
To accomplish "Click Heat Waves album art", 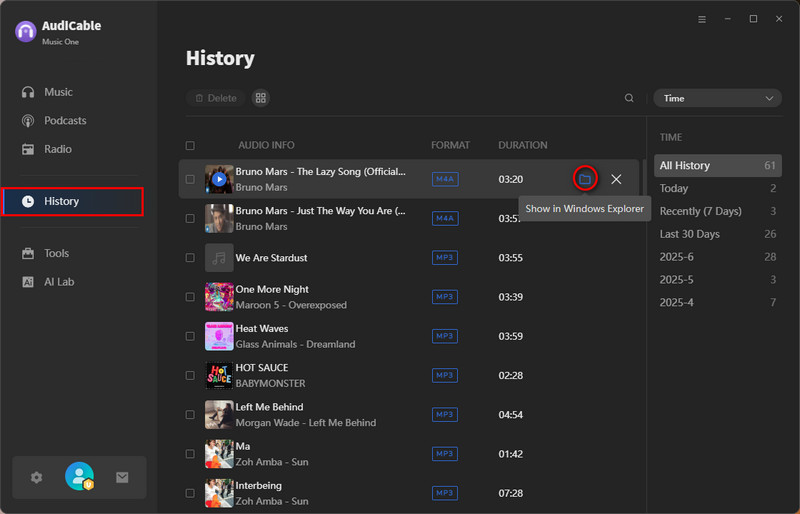I will pos(219,336).
